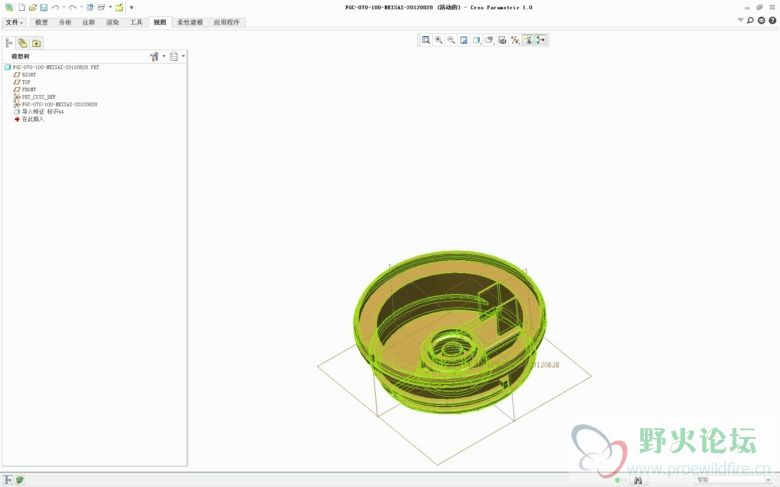Redo the last undone action
780x487 pixels.
pyautogui.click(x=73, y=7)
